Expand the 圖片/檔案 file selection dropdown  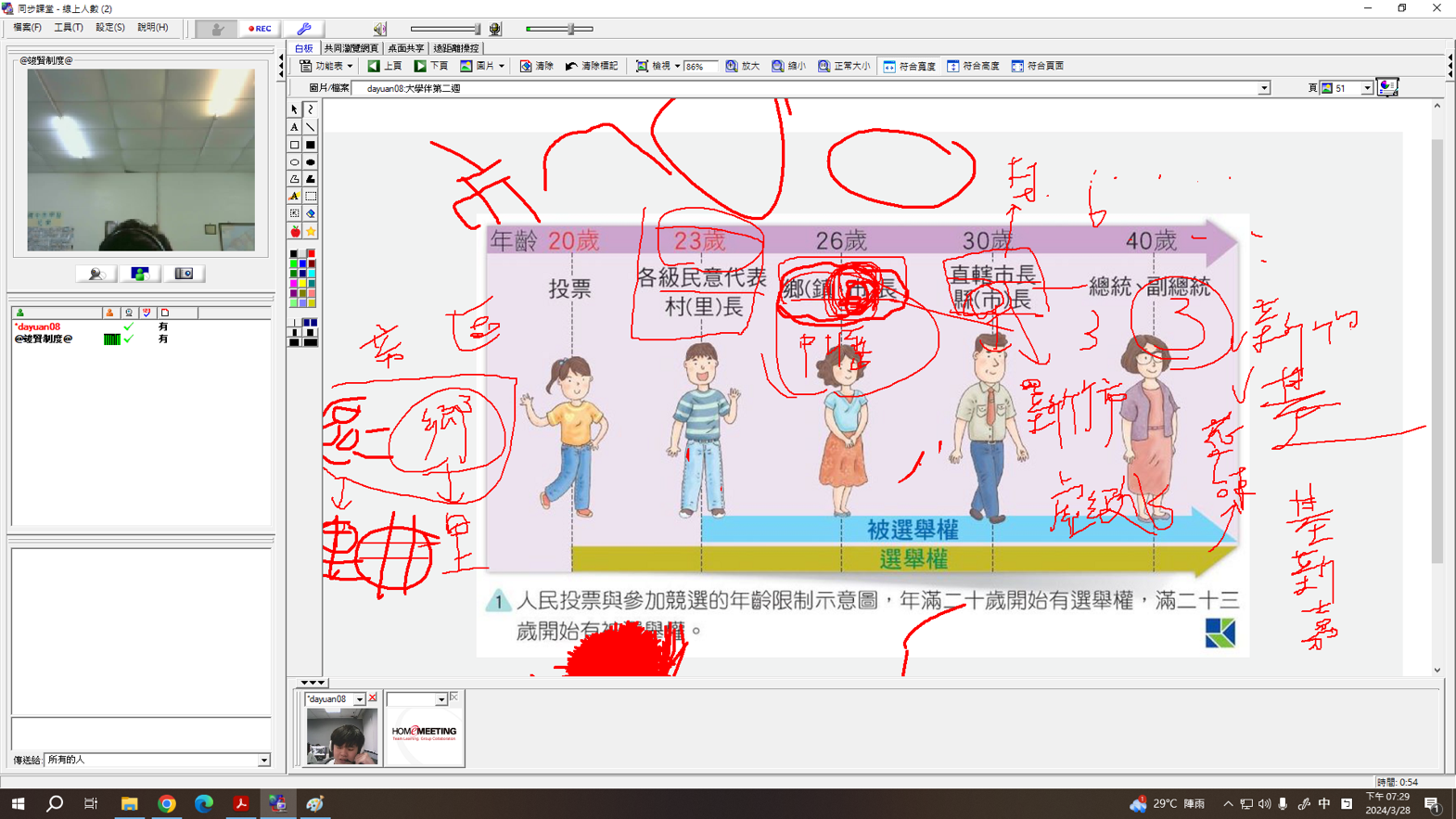pyautogui.click(x=1263, y=89)
